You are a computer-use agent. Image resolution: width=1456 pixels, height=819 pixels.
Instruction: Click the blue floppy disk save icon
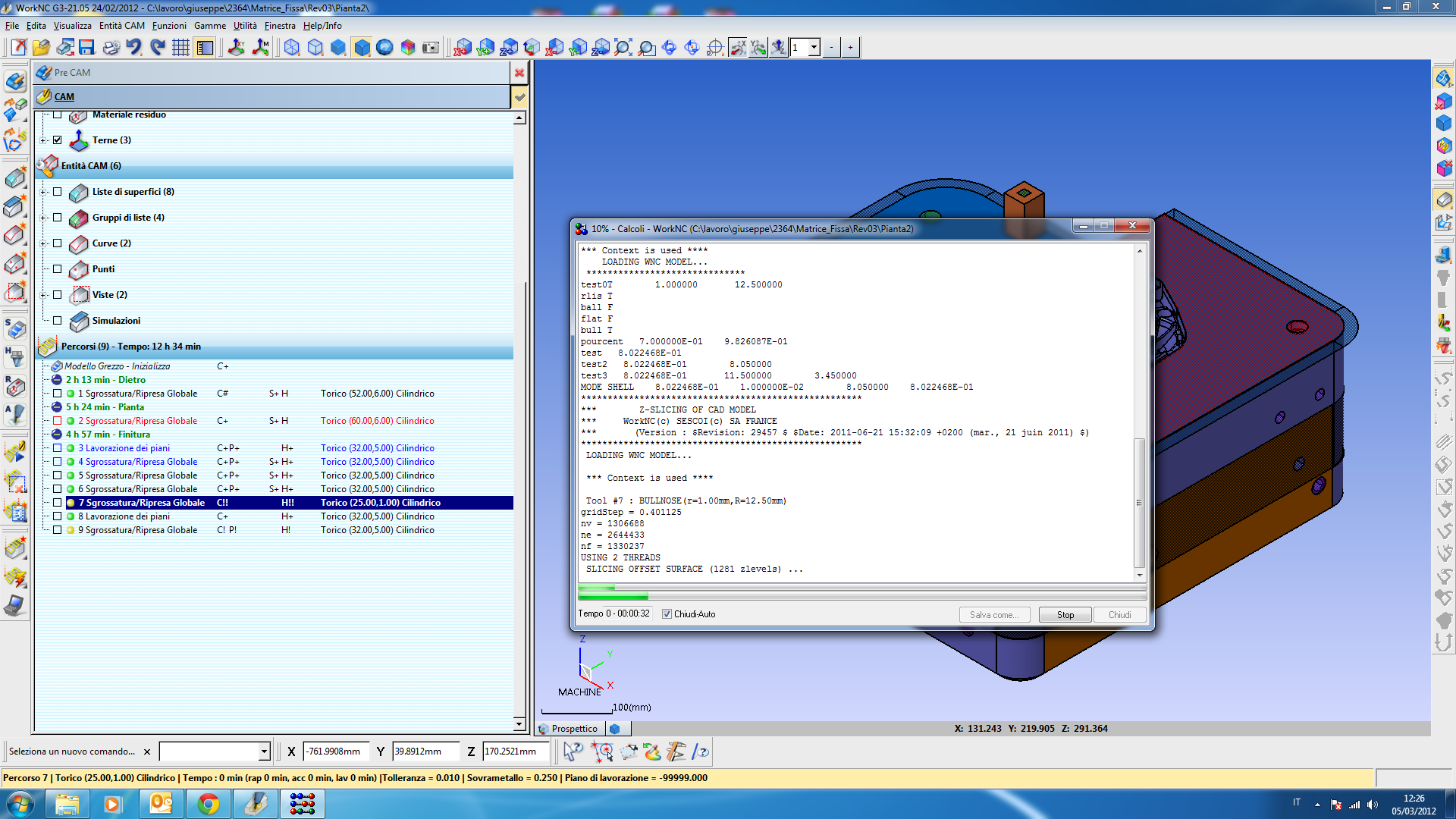pyautogui.click(x=86, y=47)
